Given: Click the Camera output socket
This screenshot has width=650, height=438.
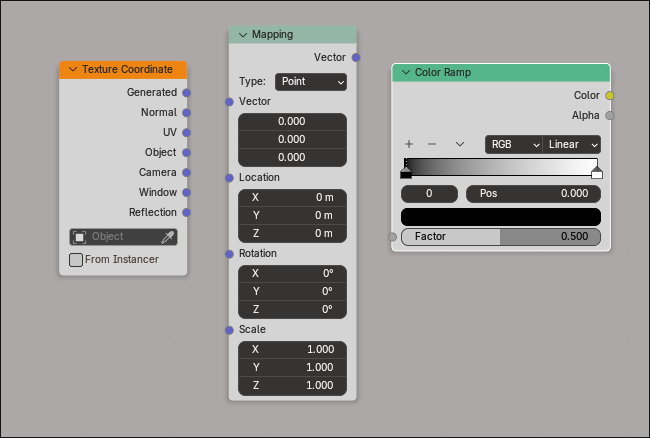Looking at the screenshot, I should (187, 172).
